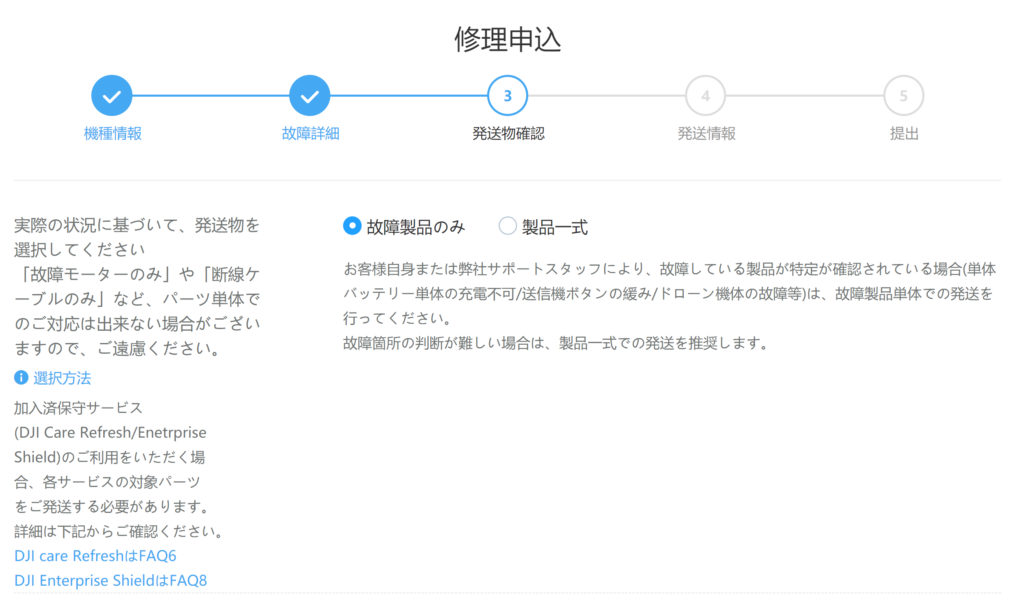The image size is (1024, 603).
Task: Click the text 詳細は下記からご確認ください。
Action: (121, 532)
